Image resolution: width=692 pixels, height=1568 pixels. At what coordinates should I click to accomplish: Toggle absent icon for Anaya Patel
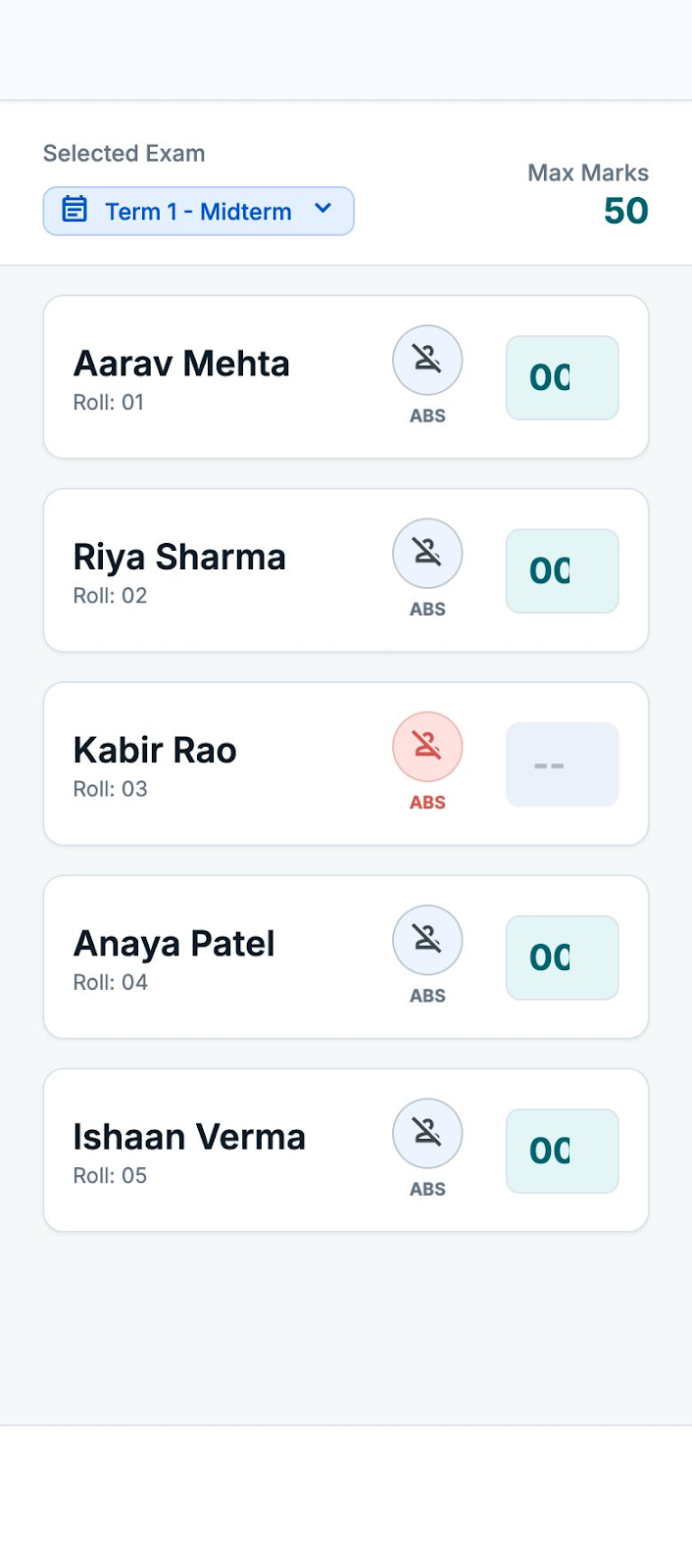point(427,939)
